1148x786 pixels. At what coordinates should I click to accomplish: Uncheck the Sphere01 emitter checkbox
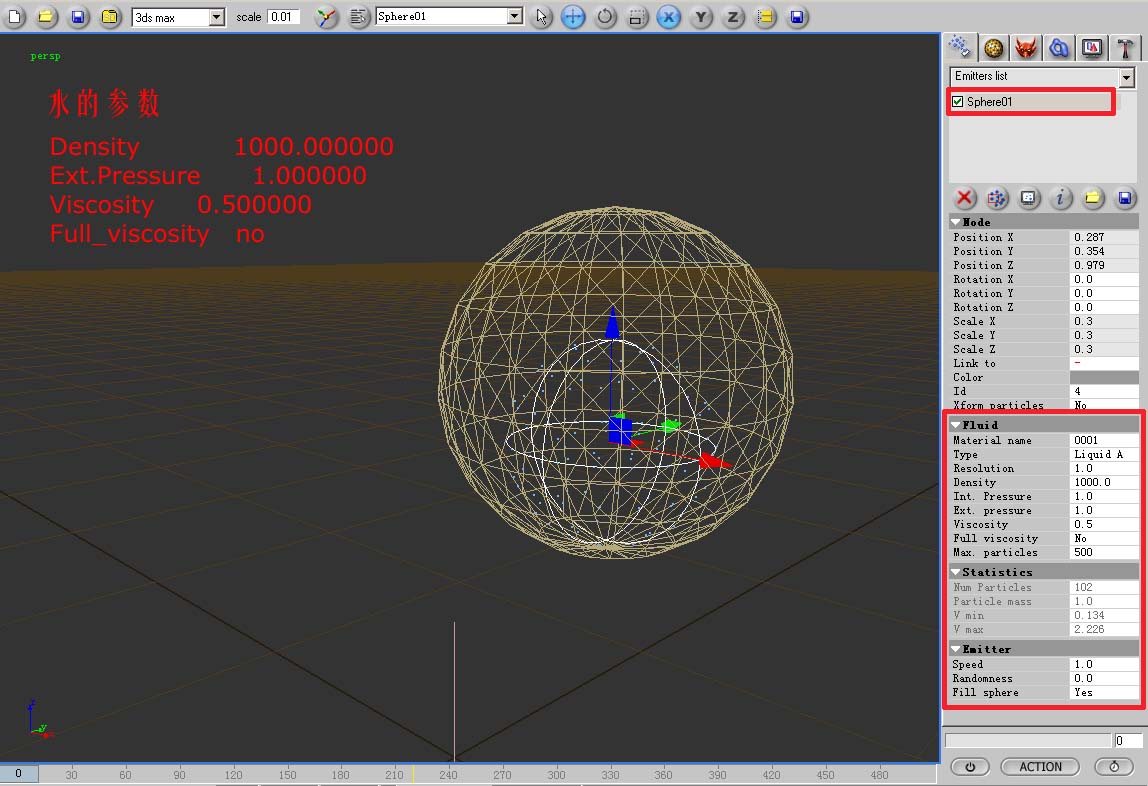958,102
